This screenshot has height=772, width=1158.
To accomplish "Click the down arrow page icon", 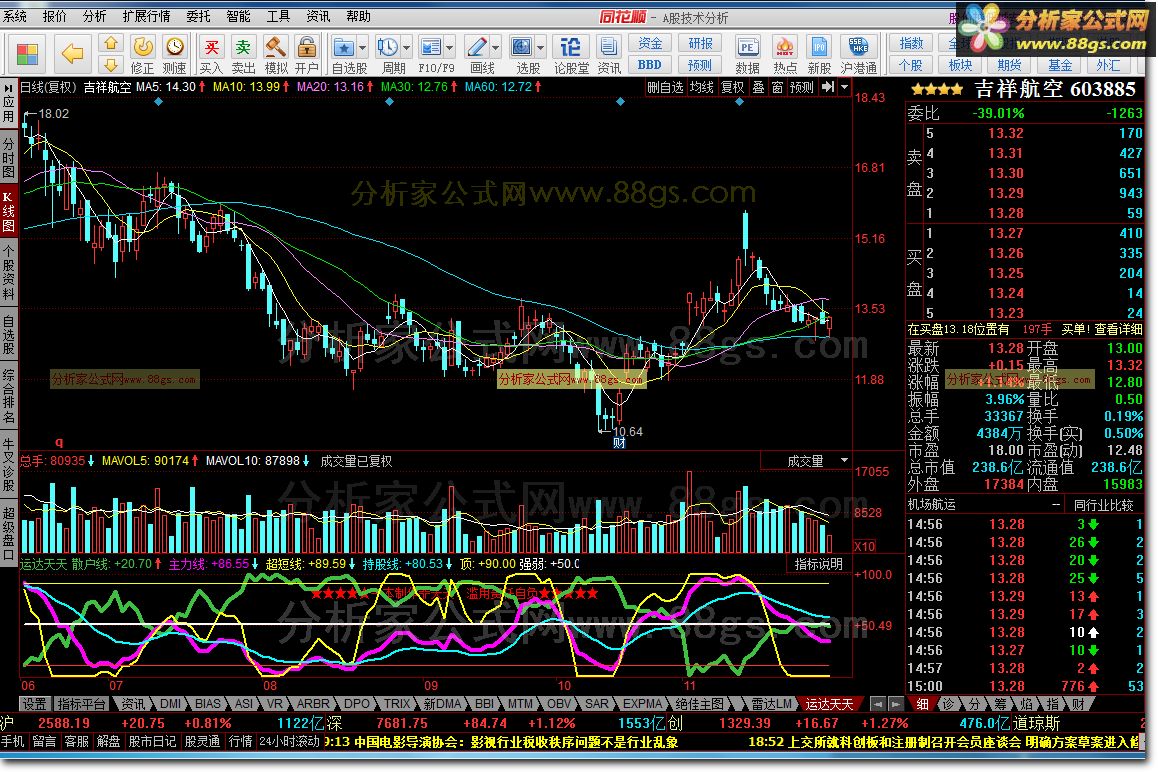I will pyautogui.click(x=111, y=64).
